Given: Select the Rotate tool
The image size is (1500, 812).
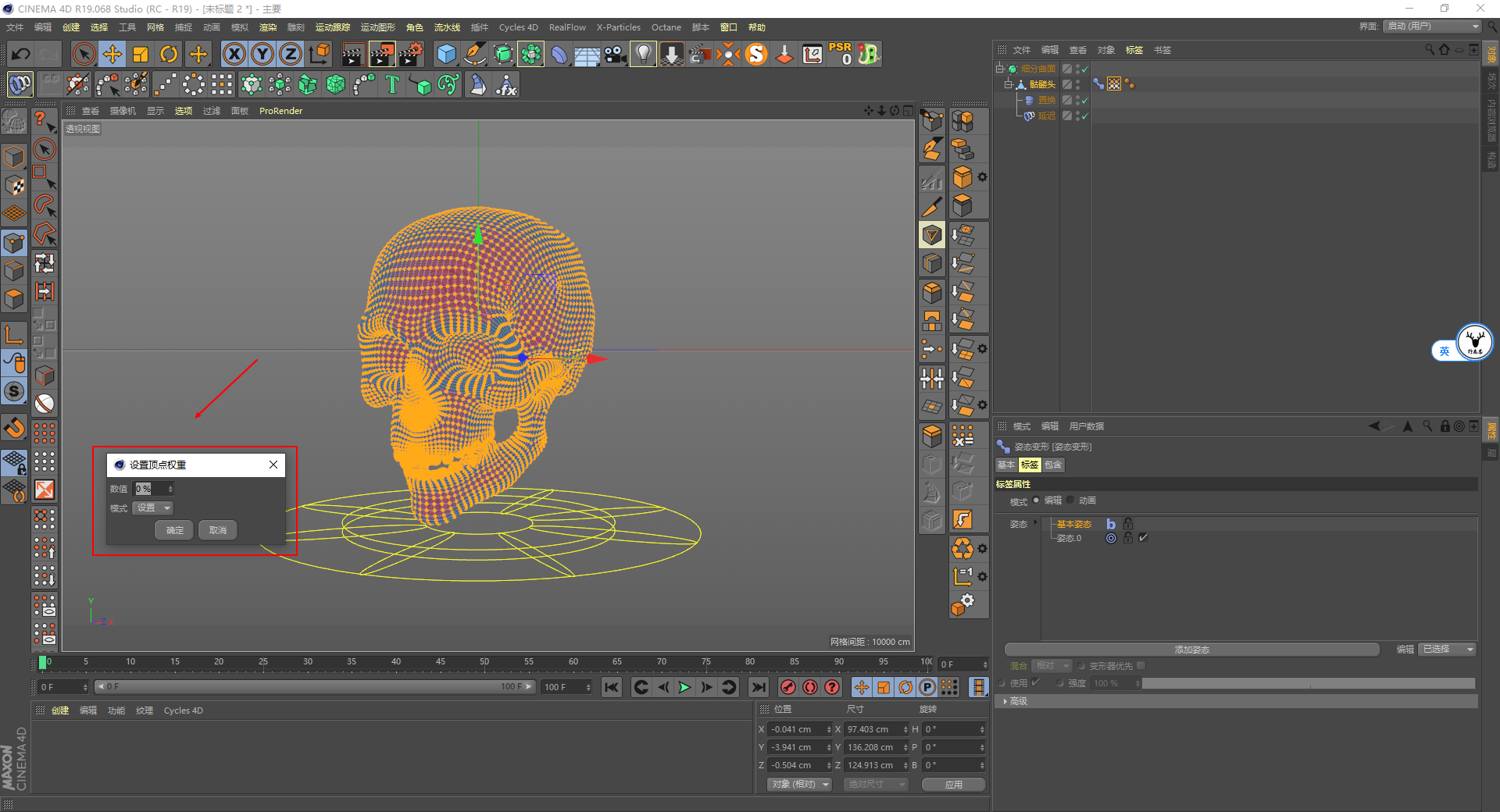Looking at the screenshot, I should [169, 54].
